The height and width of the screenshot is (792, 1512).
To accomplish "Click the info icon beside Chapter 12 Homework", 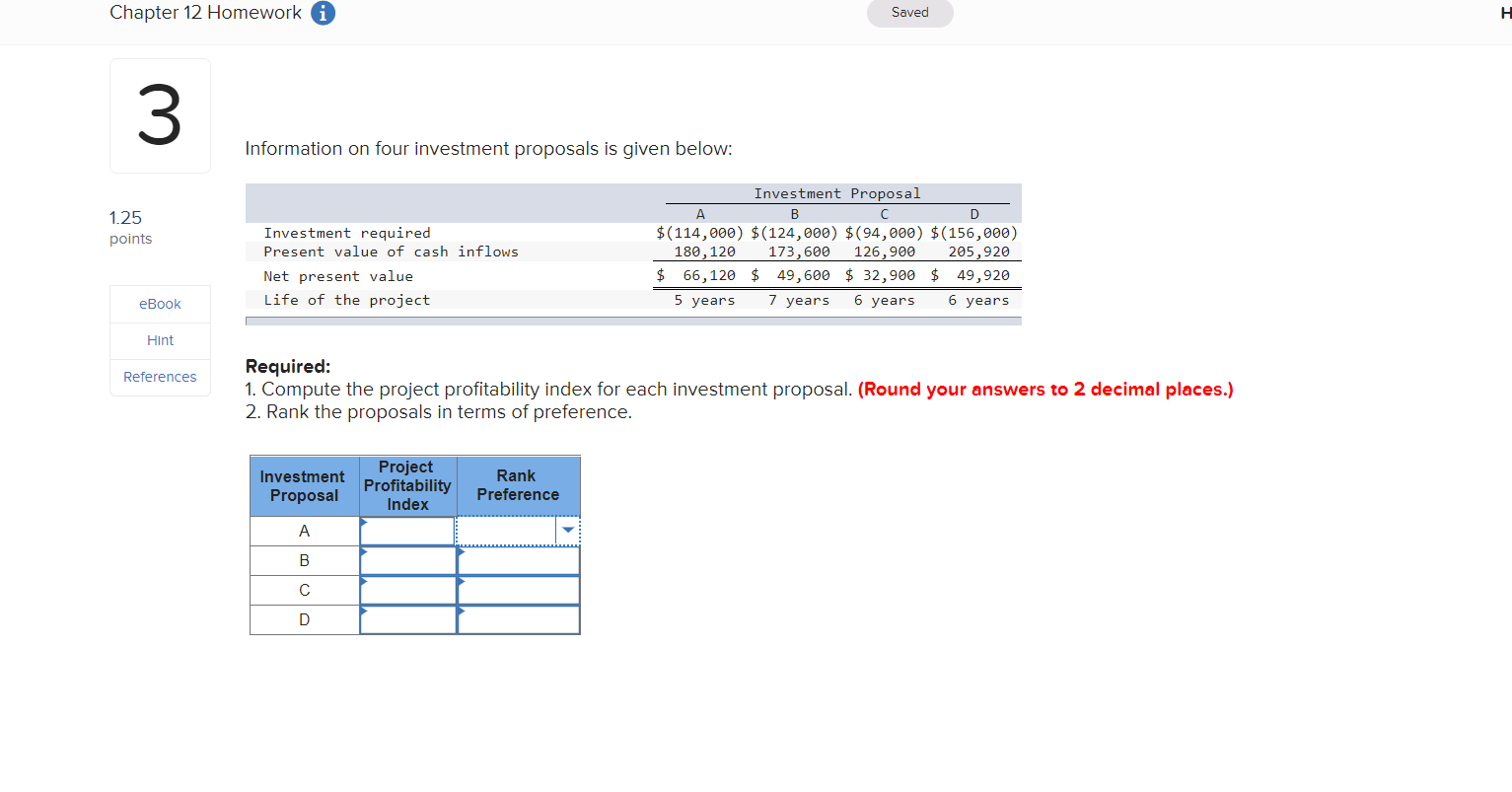I will coord(323,13).
